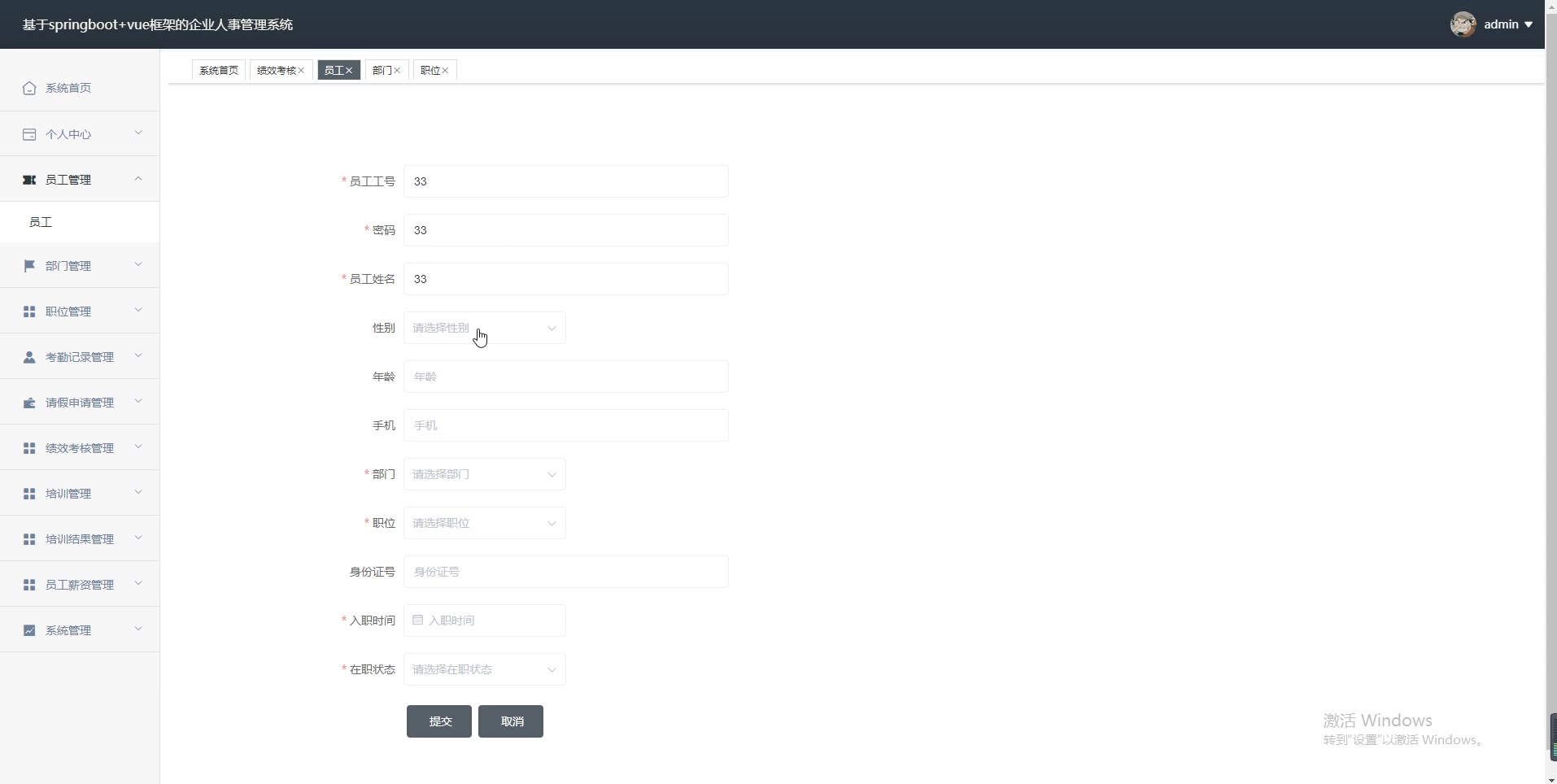Expand the 系统管理 menu chevron

(x=138, y=629)
